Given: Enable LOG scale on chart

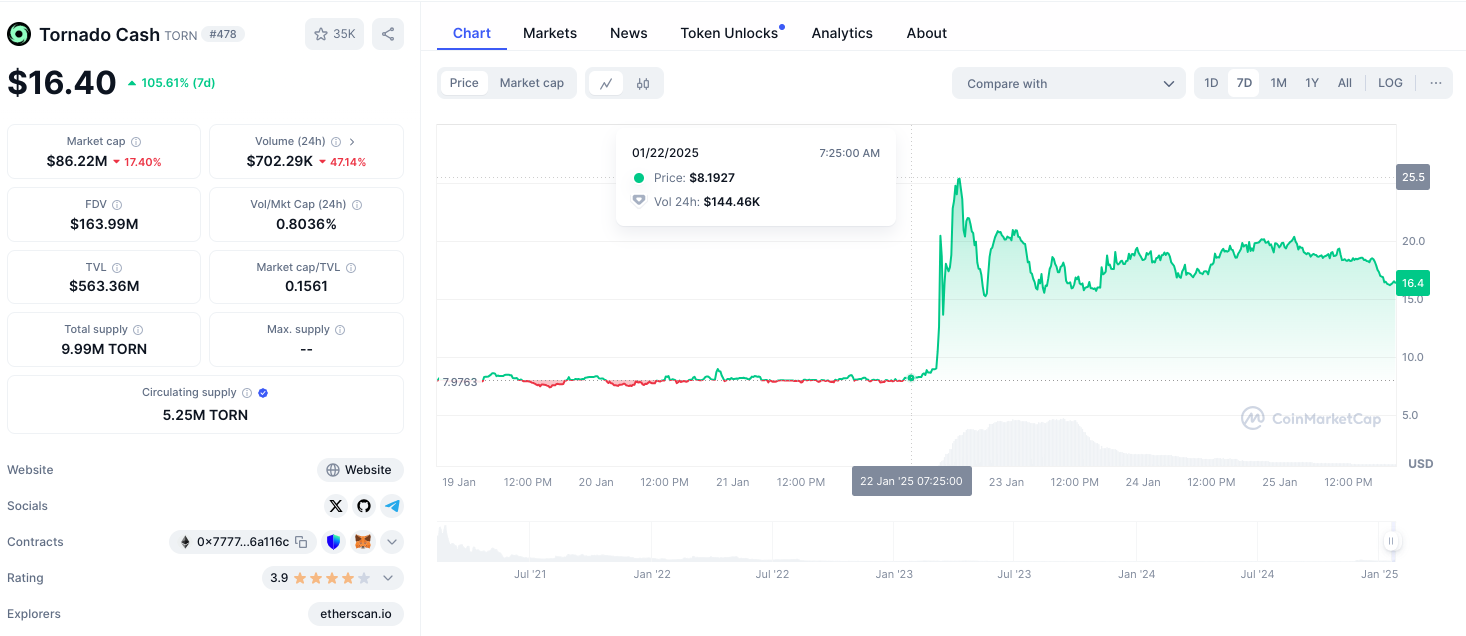Looking at the screenshot, I should click(x=1390, y=83).
